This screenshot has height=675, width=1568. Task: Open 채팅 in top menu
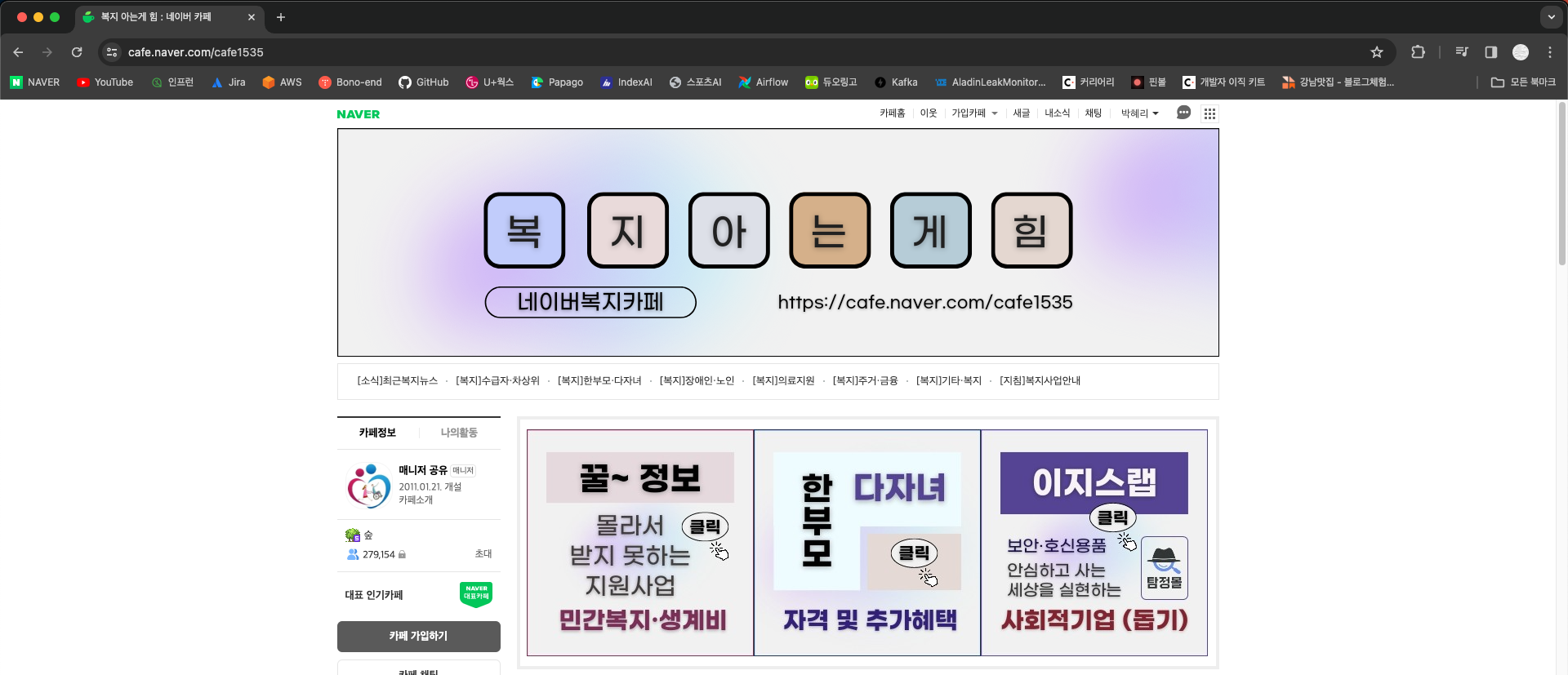[x=1094, y=113]
